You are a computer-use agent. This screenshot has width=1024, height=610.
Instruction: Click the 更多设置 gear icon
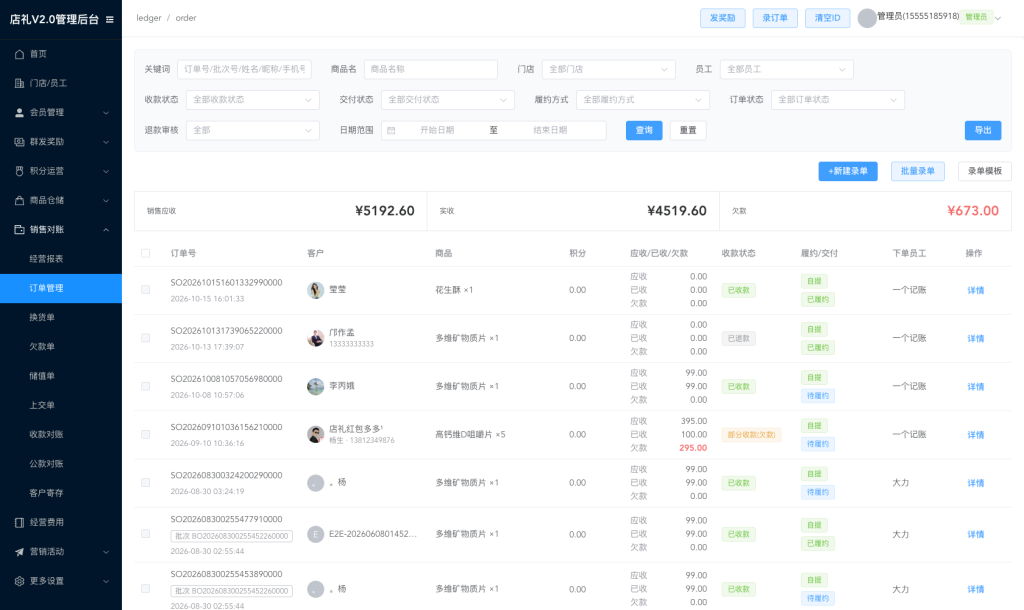click(x=20, y=581)
